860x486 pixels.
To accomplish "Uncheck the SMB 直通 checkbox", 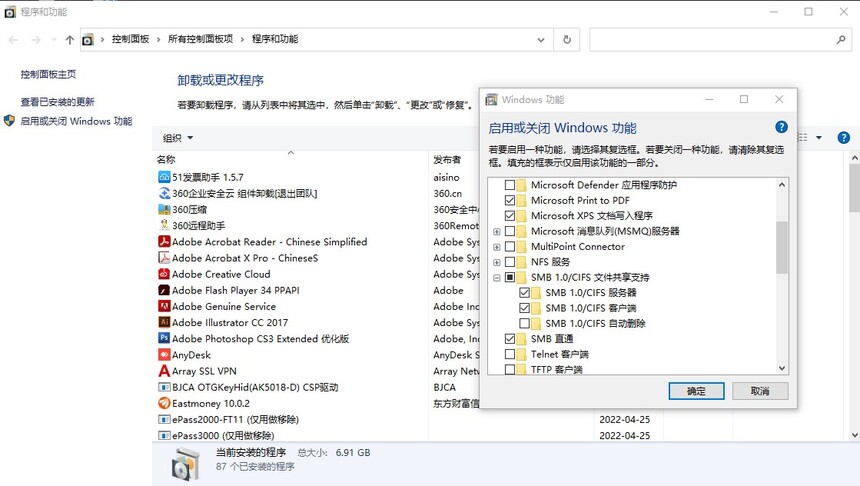I will (x=510, y=338).
